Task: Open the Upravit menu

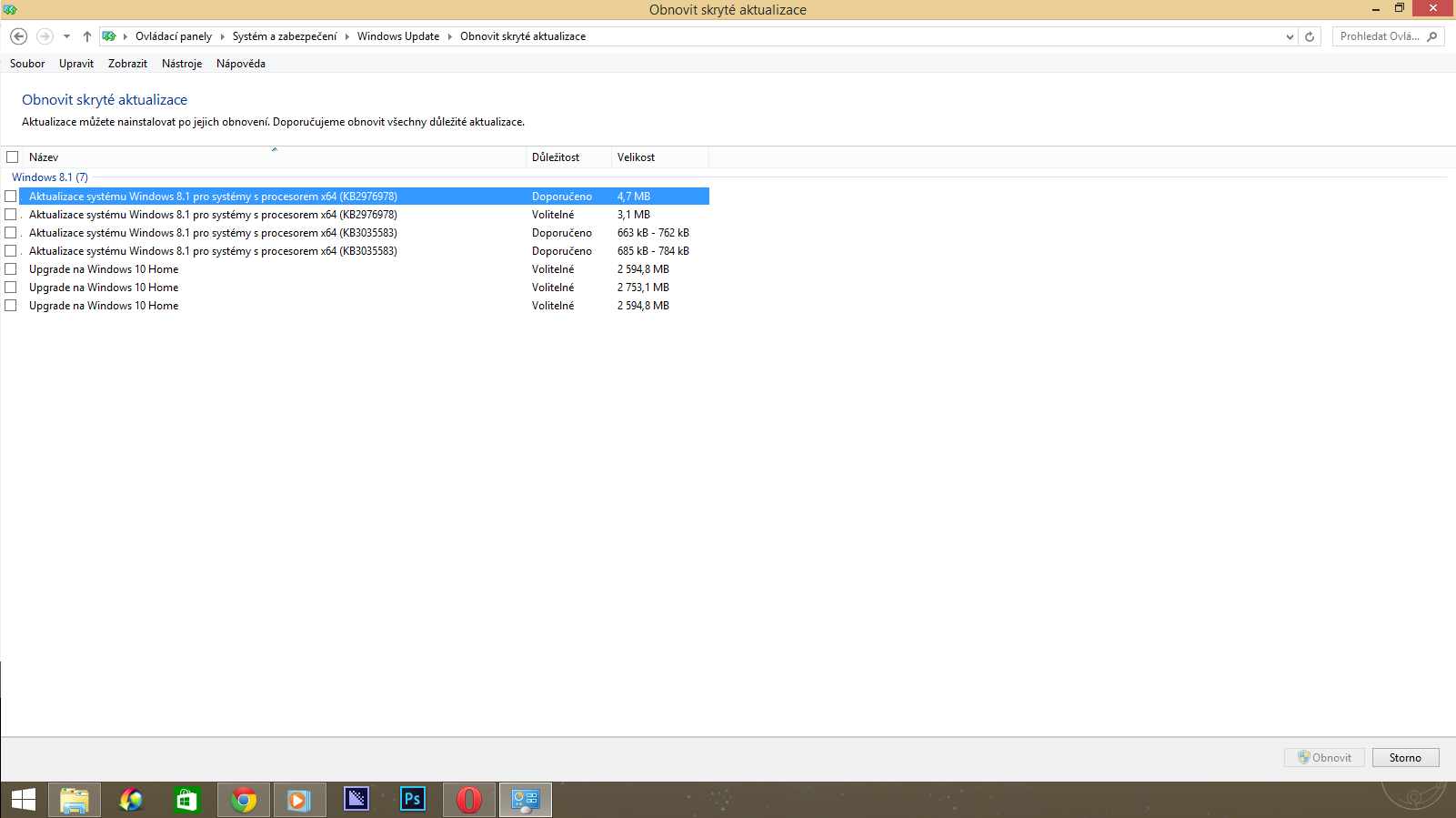Action: pyautogui.click(x=76, y=64)
